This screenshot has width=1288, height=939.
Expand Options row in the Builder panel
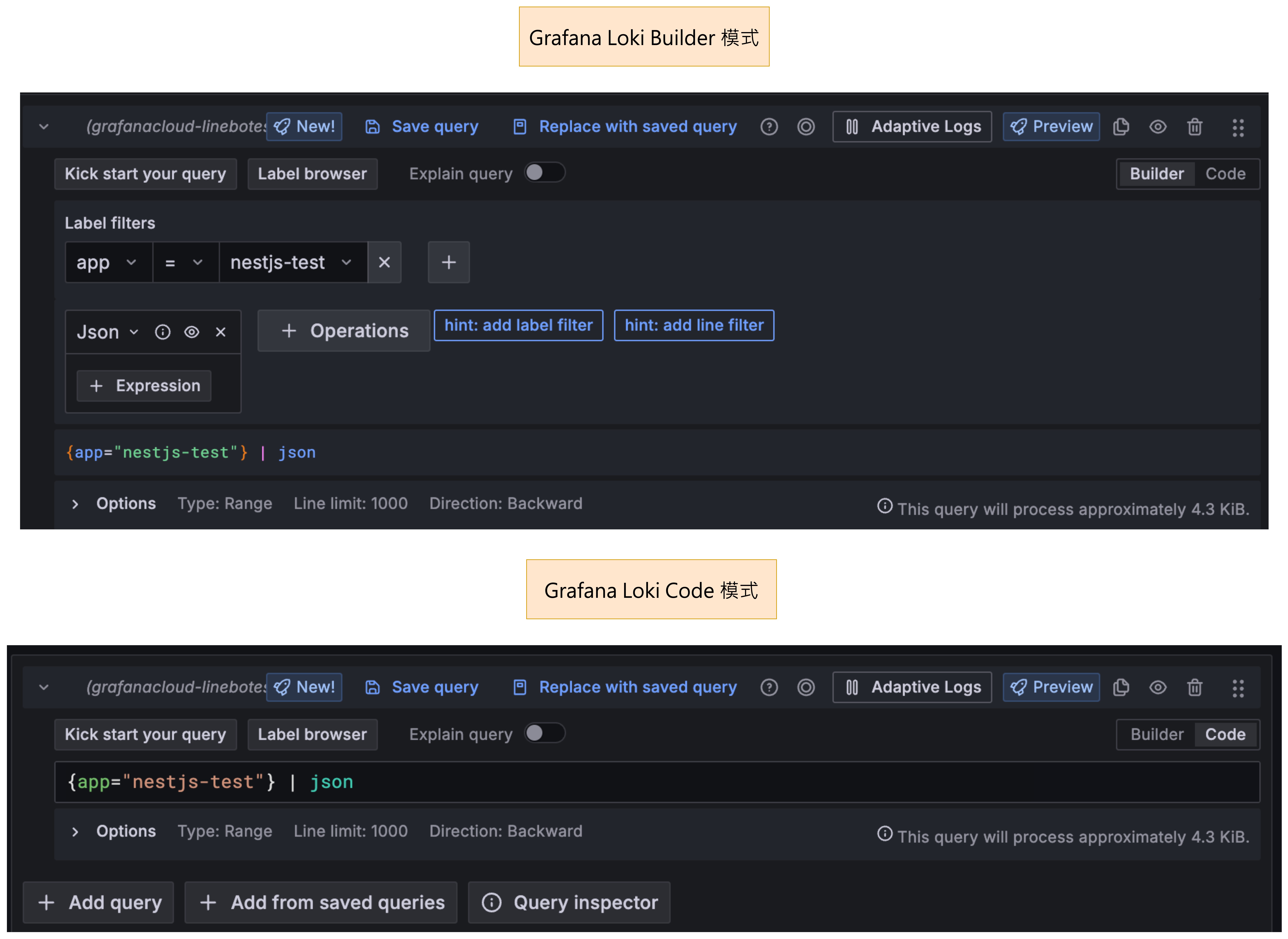75,504
